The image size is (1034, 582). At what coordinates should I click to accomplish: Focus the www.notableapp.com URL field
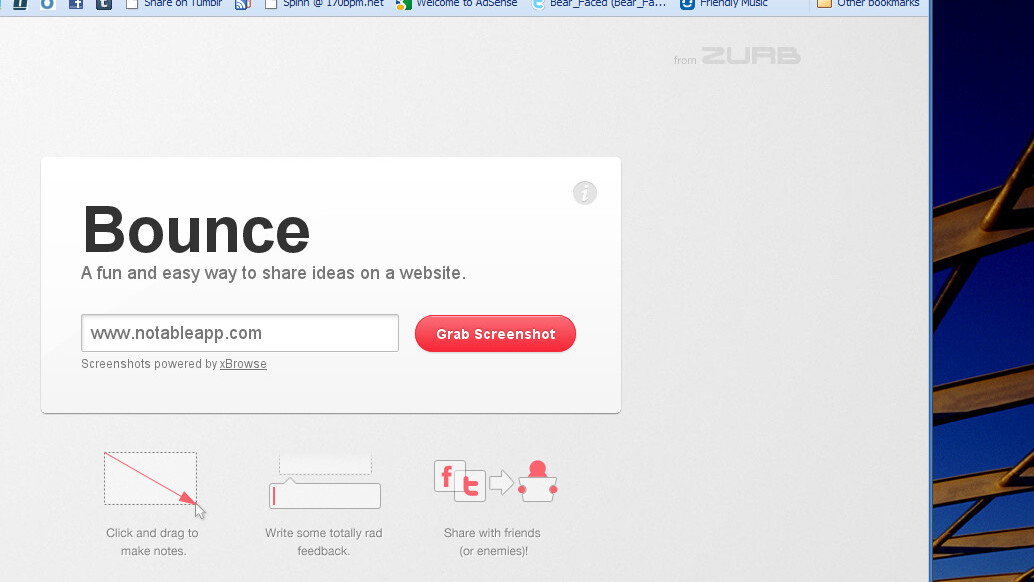point(240,333)
